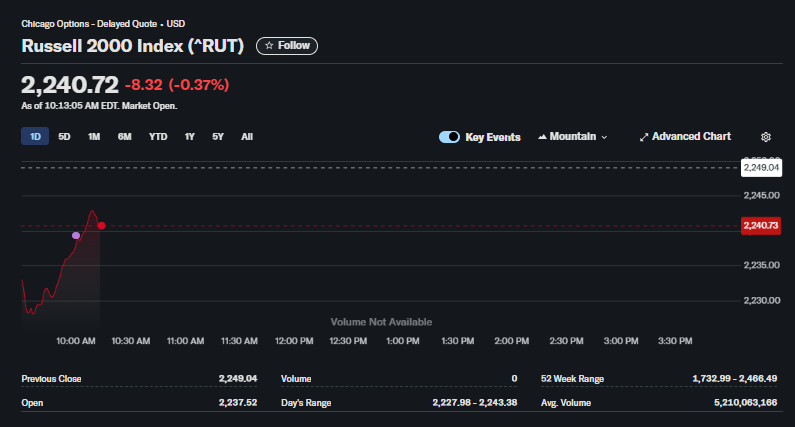
Task: Follow the Russell 2000 Index
Action: pyautogui.click(x=287, y=46)
